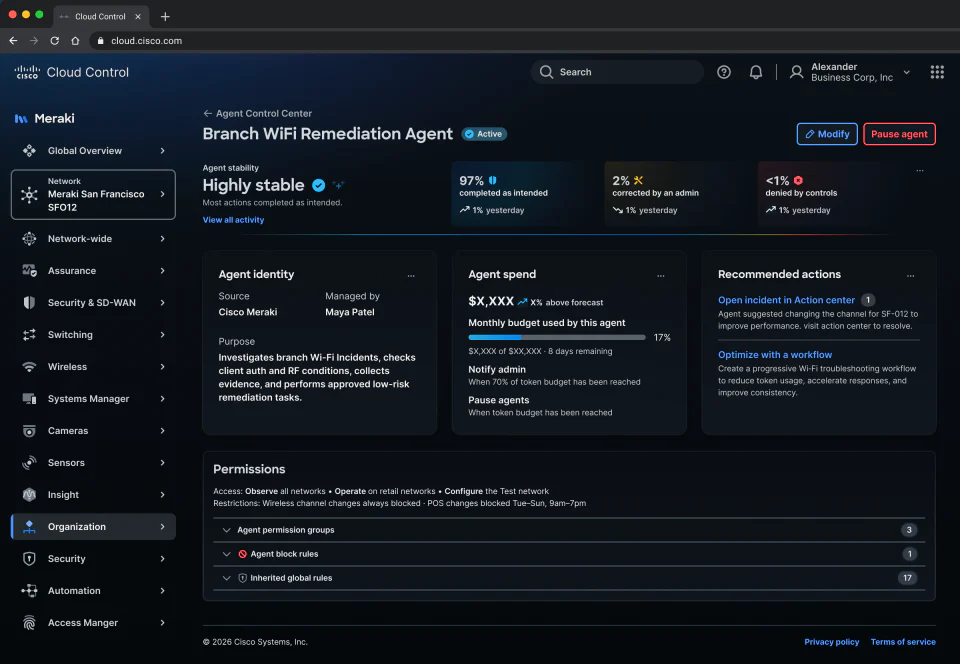
Task: Open the account dropdown chevron next to Alexander
Action: [907, 72]
